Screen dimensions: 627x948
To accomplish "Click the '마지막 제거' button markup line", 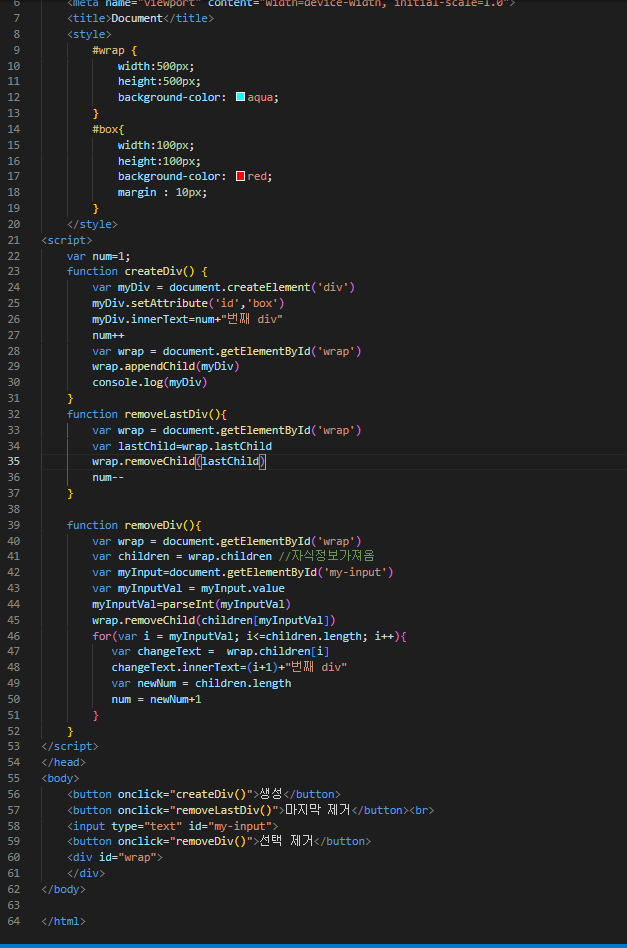I will [x=250, y=810].
